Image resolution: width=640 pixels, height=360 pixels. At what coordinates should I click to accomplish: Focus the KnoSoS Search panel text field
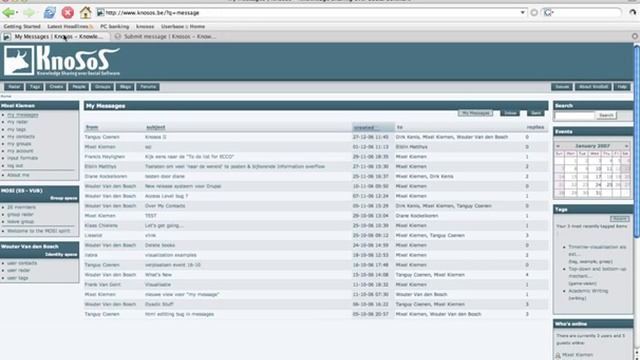pyautogui.click(x=574, y=116)
